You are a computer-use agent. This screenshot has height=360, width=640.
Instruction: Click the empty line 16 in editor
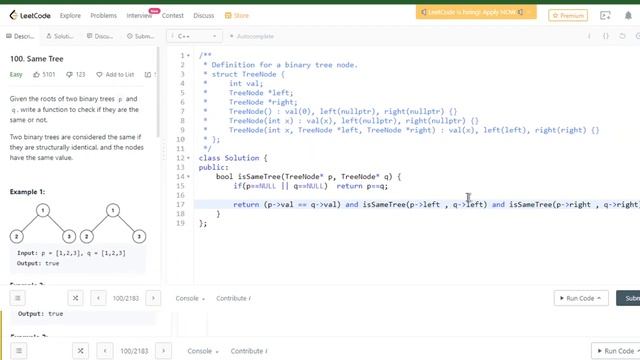pos(417,195)
